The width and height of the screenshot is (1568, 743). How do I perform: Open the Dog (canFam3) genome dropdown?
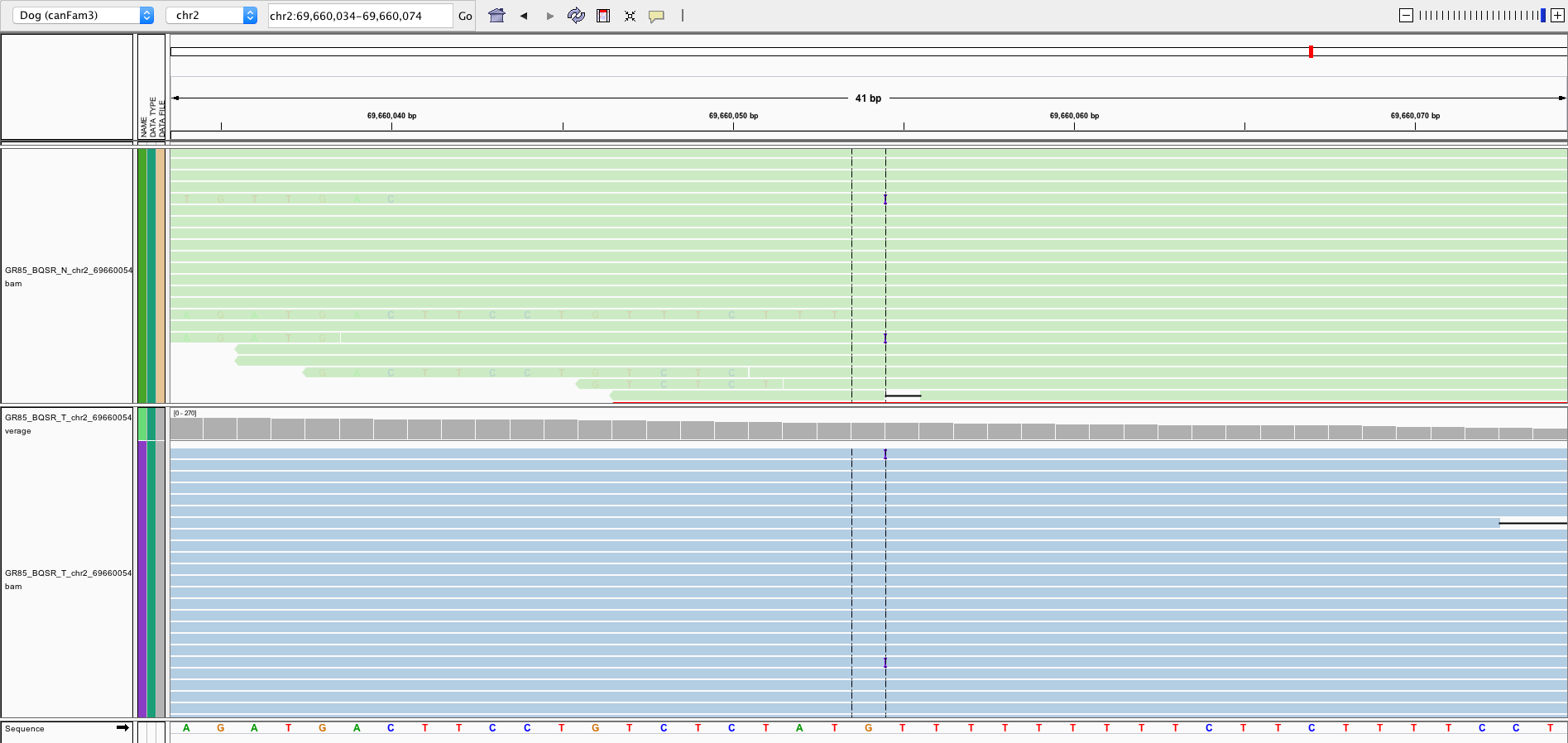pyautogui.click(x=83, y=15)
